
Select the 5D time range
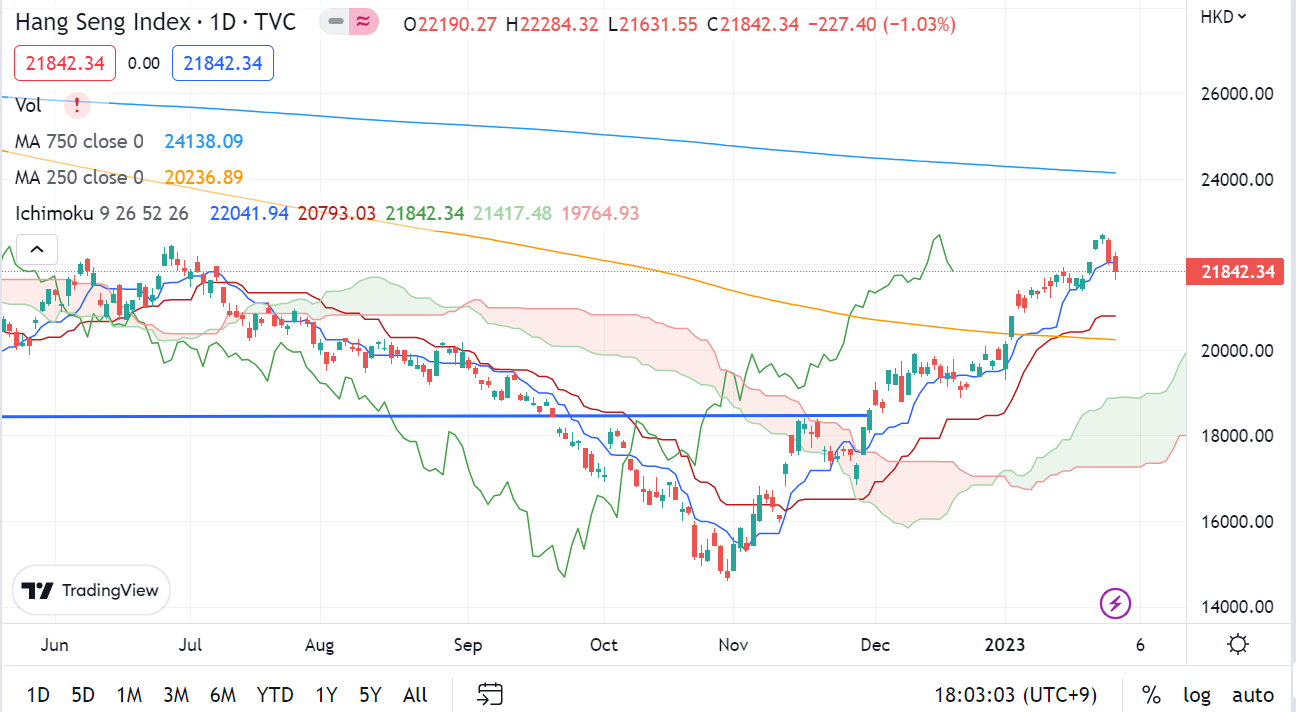[83, 695]
